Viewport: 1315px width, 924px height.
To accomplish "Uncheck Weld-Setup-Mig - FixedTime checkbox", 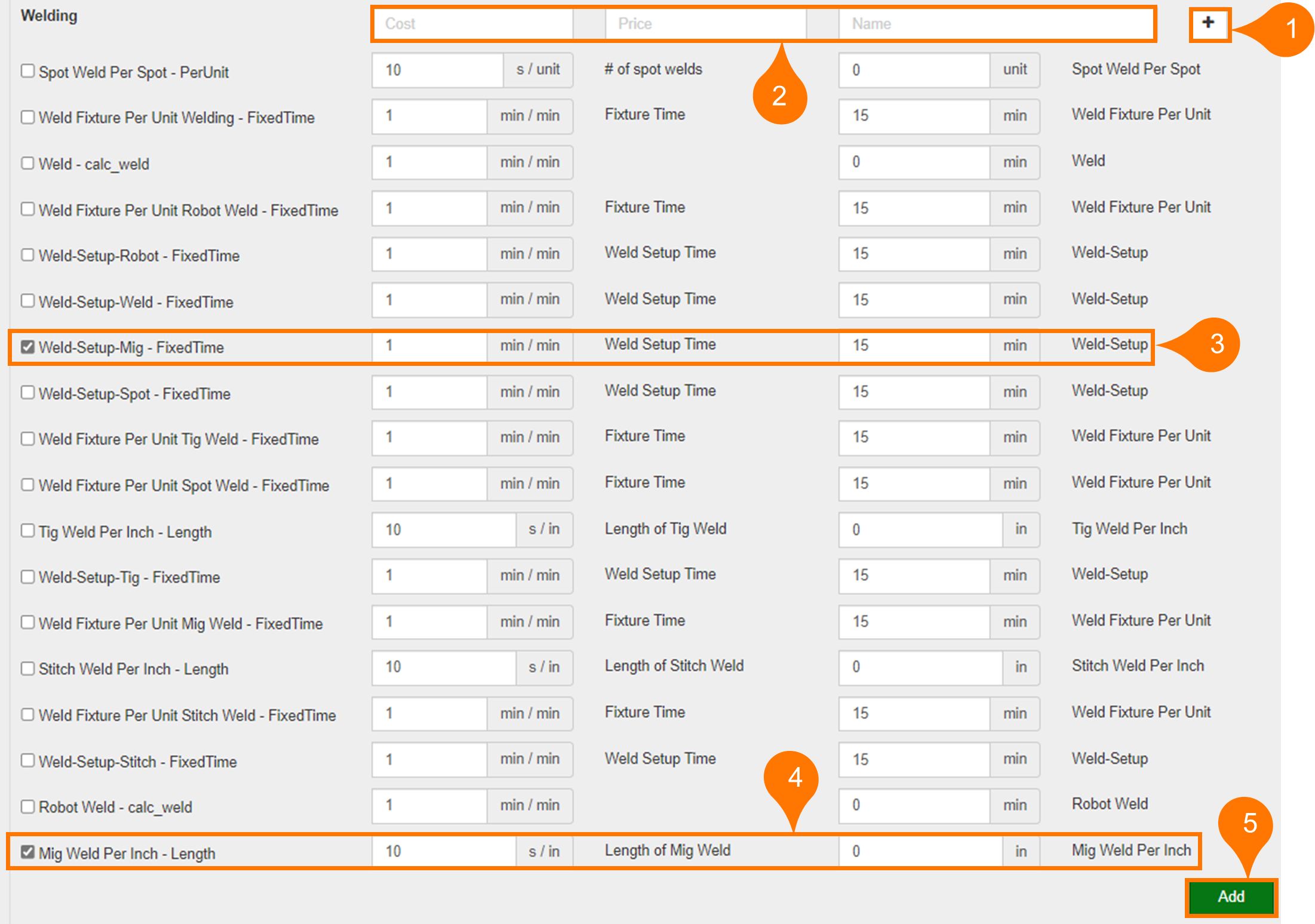I will pos(27,347).
